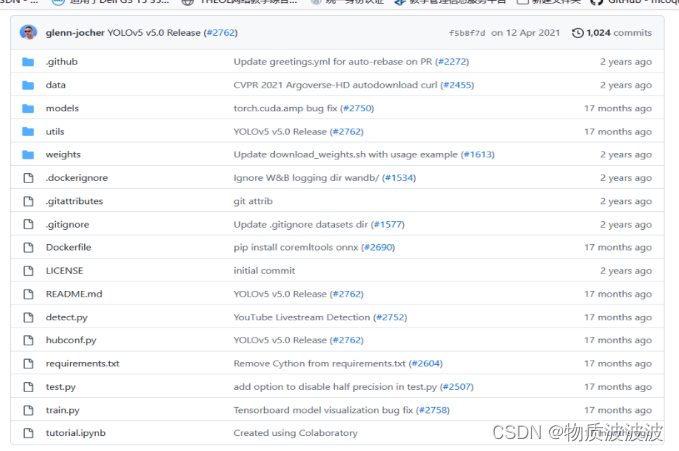This screenshot has width=679, height=451.
Task: Open the models folder
Action: [x=62, y=108]
